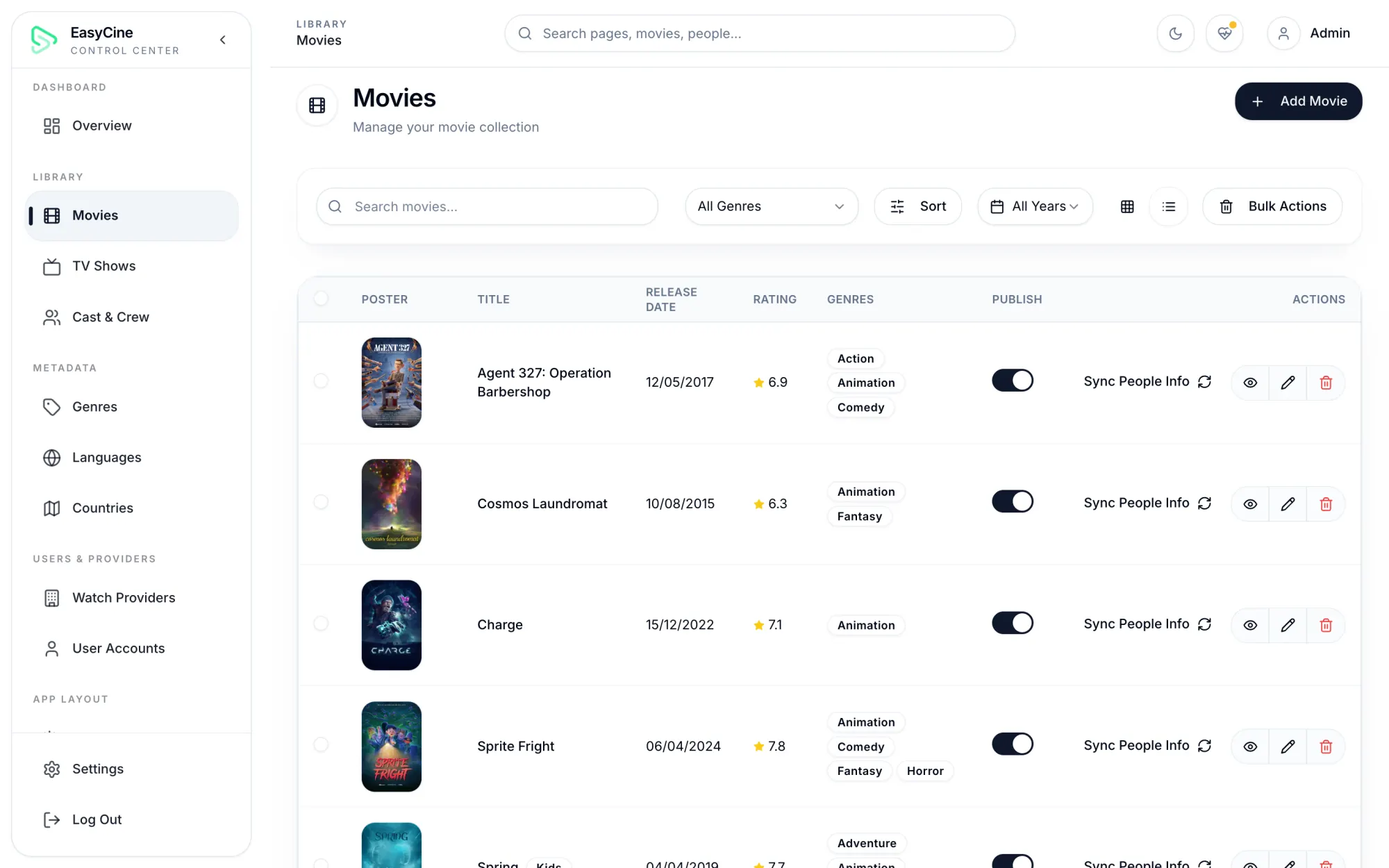Turn off publish toggle for Agent 327

coord(1013,381)
